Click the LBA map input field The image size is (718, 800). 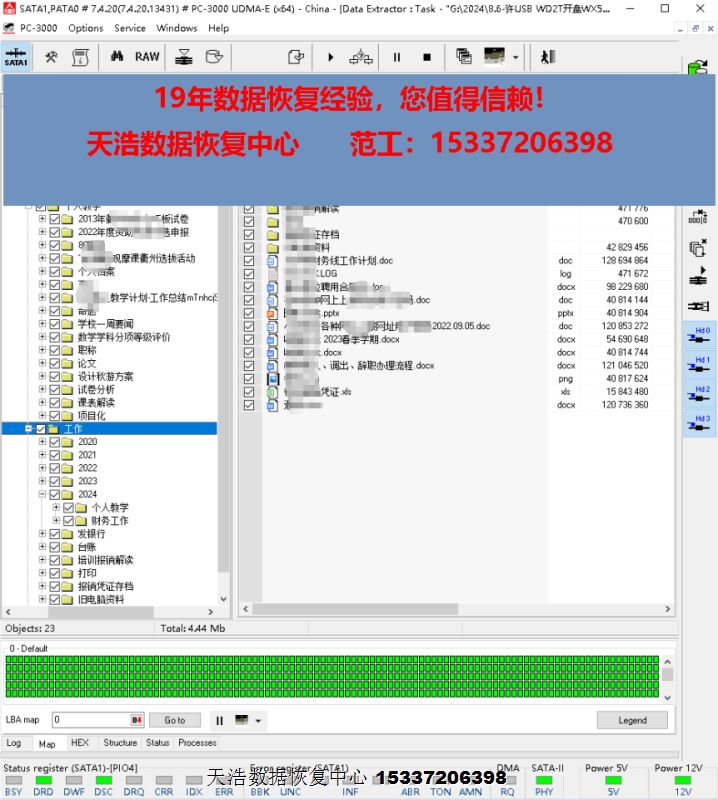(90, 720)
